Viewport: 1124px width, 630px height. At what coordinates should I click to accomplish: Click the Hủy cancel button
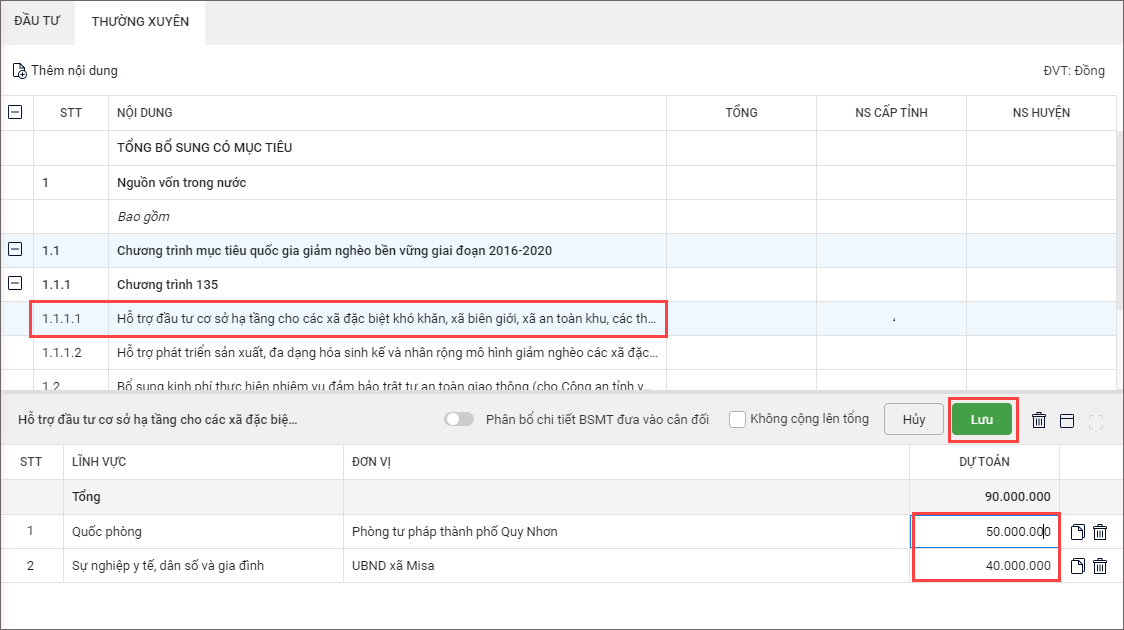pyautogui.click(x=914, y=420)
